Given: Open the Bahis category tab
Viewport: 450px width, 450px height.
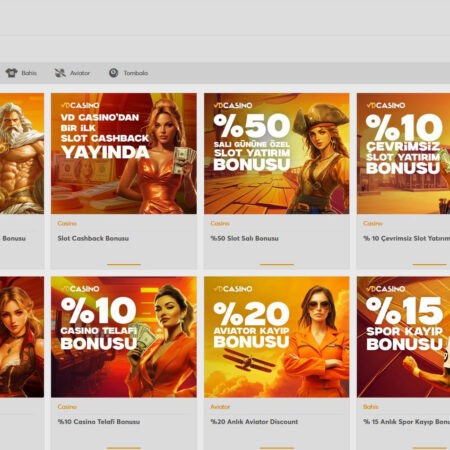Looking at the screenshot, I should (21, 73).
